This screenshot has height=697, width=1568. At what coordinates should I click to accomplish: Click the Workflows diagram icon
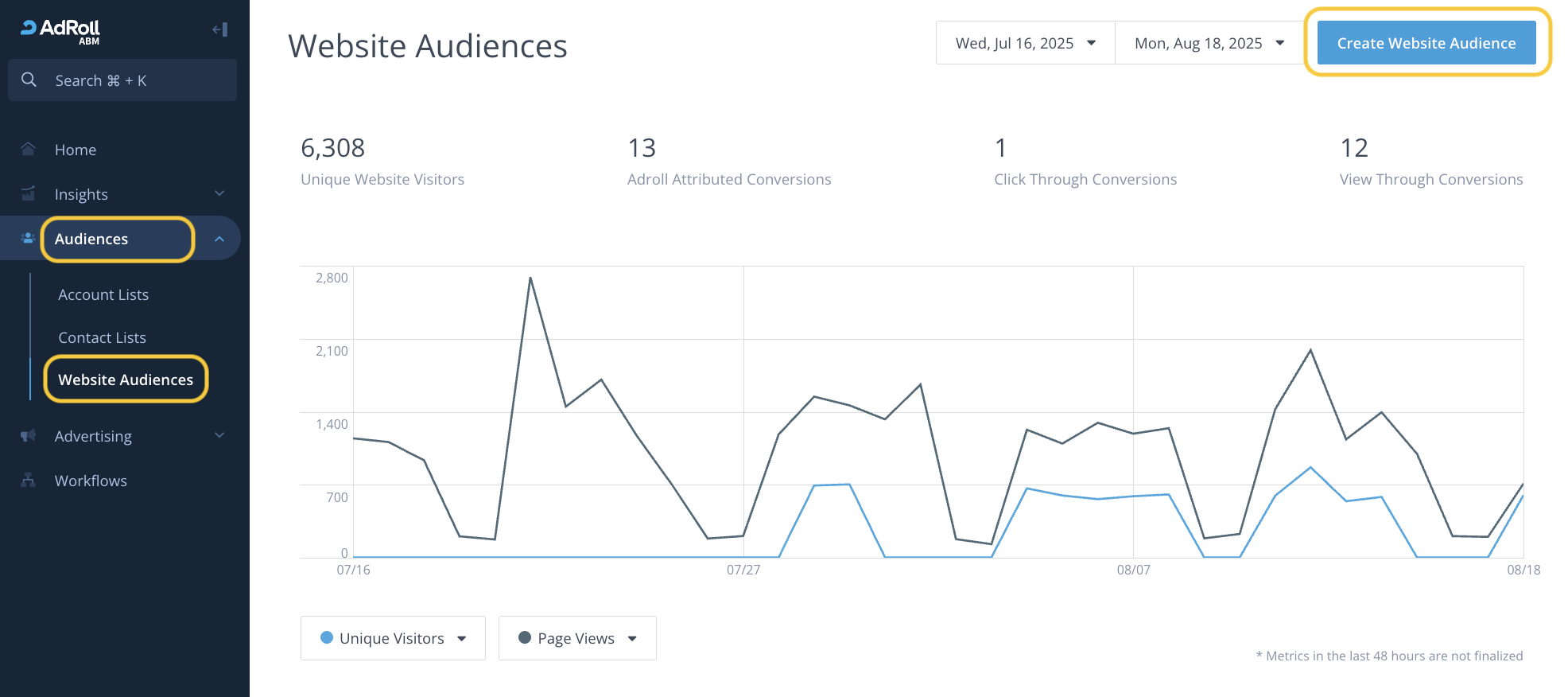(28, 480)
